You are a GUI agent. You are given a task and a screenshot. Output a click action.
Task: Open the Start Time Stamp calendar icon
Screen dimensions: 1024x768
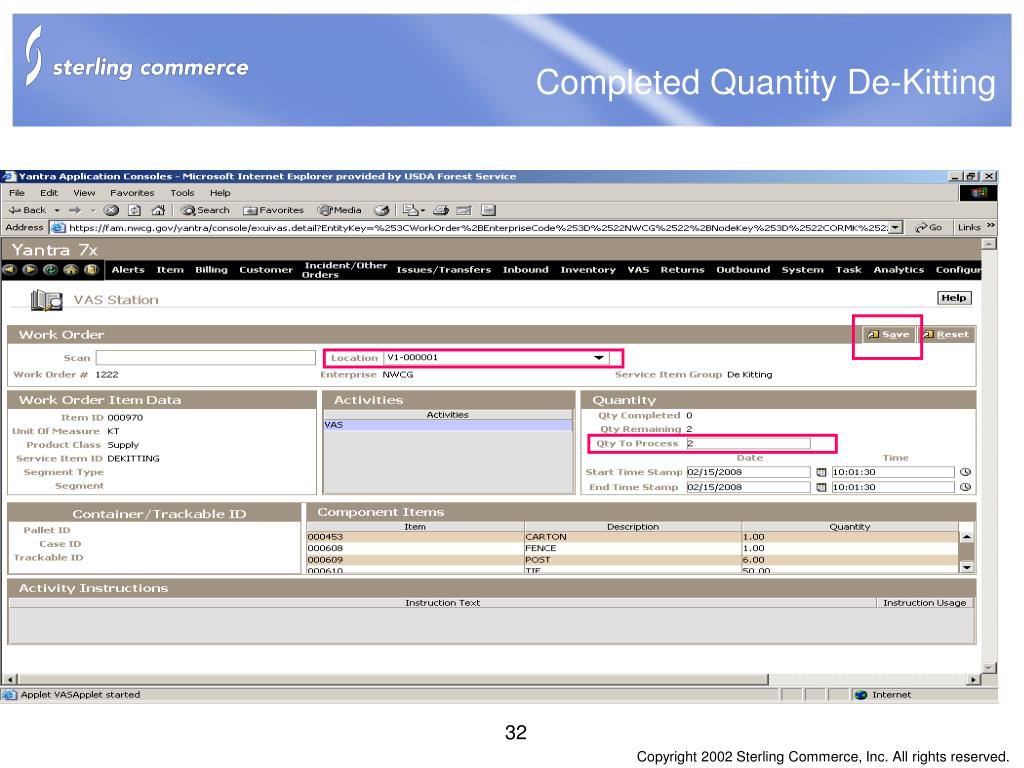822,472
